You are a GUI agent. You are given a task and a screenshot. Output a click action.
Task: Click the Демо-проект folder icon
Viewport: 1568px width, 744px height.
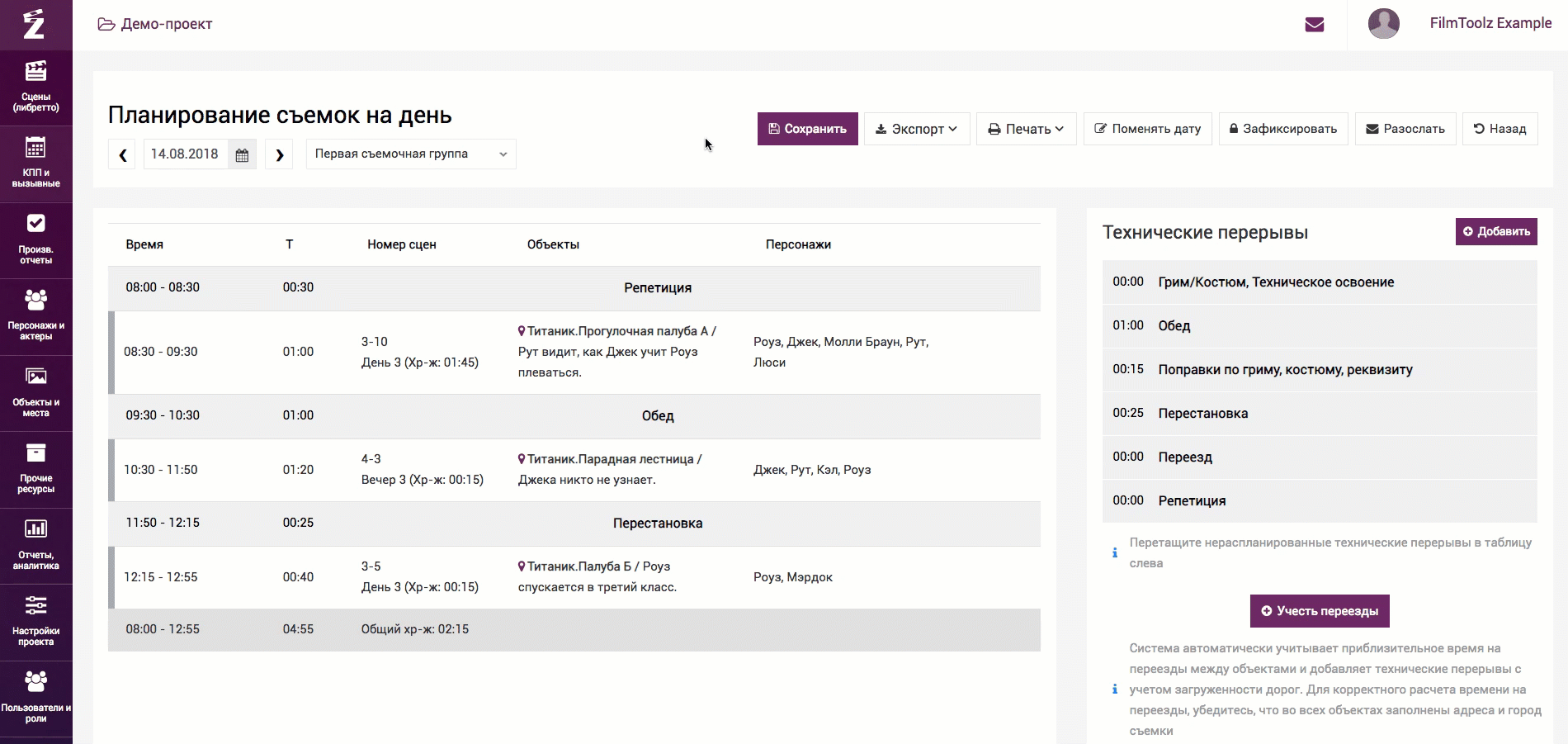pyautogui.click(x=106, y=24)
